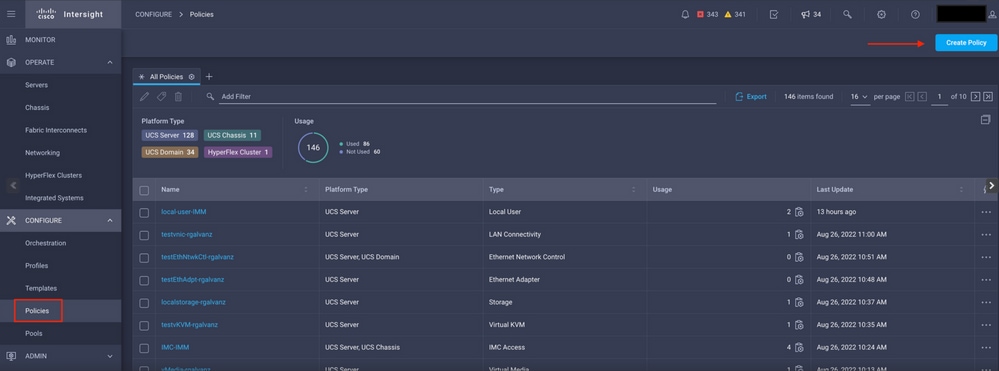The height and width of the screenshot is (371, 999).
Task: Open row actions for local-user-IMM
Action: pyautogui.click(x=986, y=212)
